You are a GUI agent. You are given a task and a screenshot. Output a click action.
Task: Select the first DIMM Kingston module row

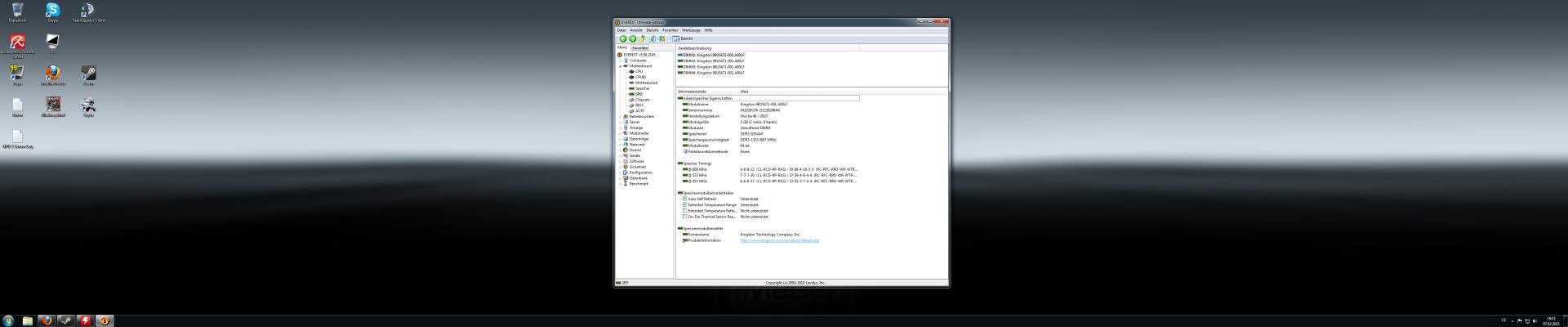[x=711, y=55]
